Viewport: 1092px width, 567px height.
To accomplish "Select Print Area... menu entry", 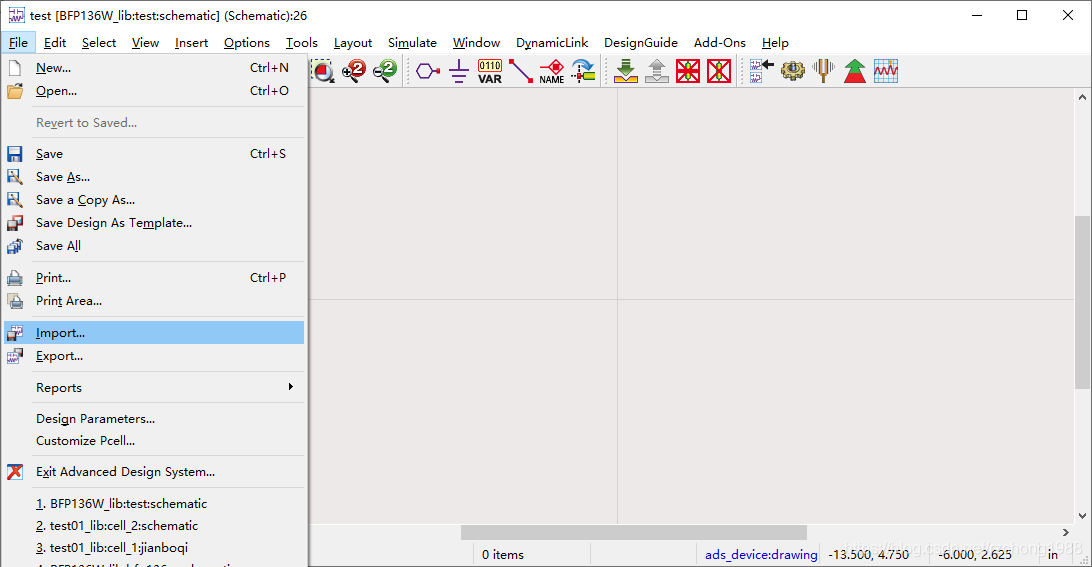I will [x=154, y=301].
